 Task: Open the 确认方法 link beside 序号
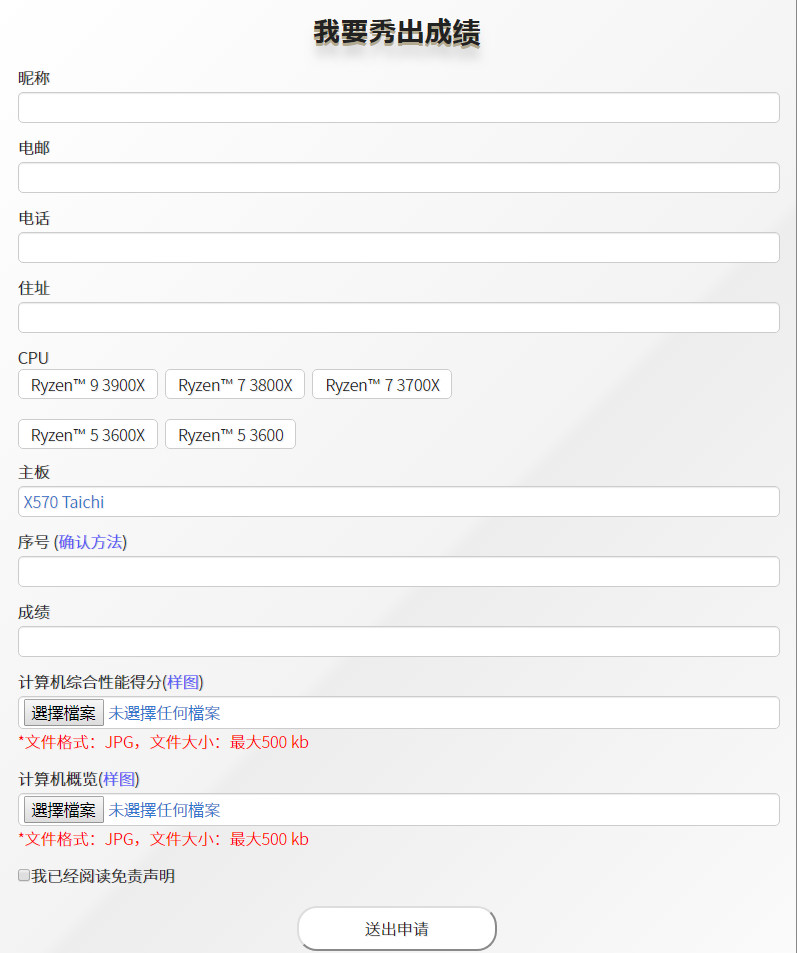(90, 542)
